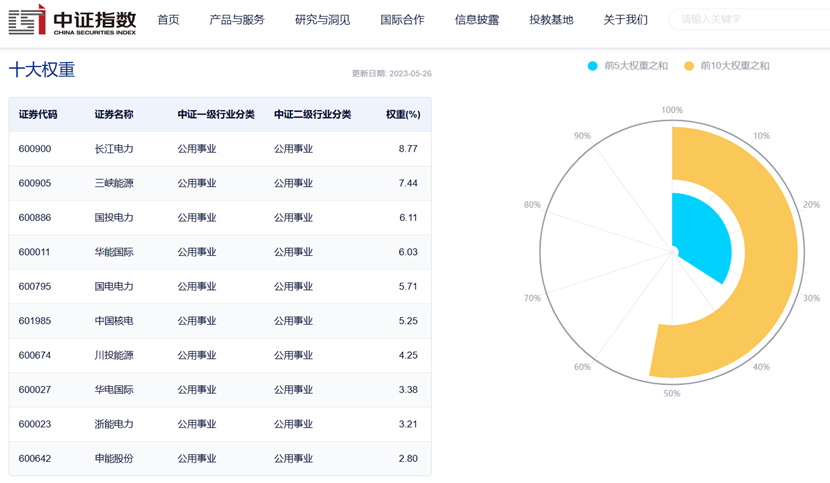Select the 中国核电 name cell
The width and height of the screenshot is (830, 483).
(114, 321)
